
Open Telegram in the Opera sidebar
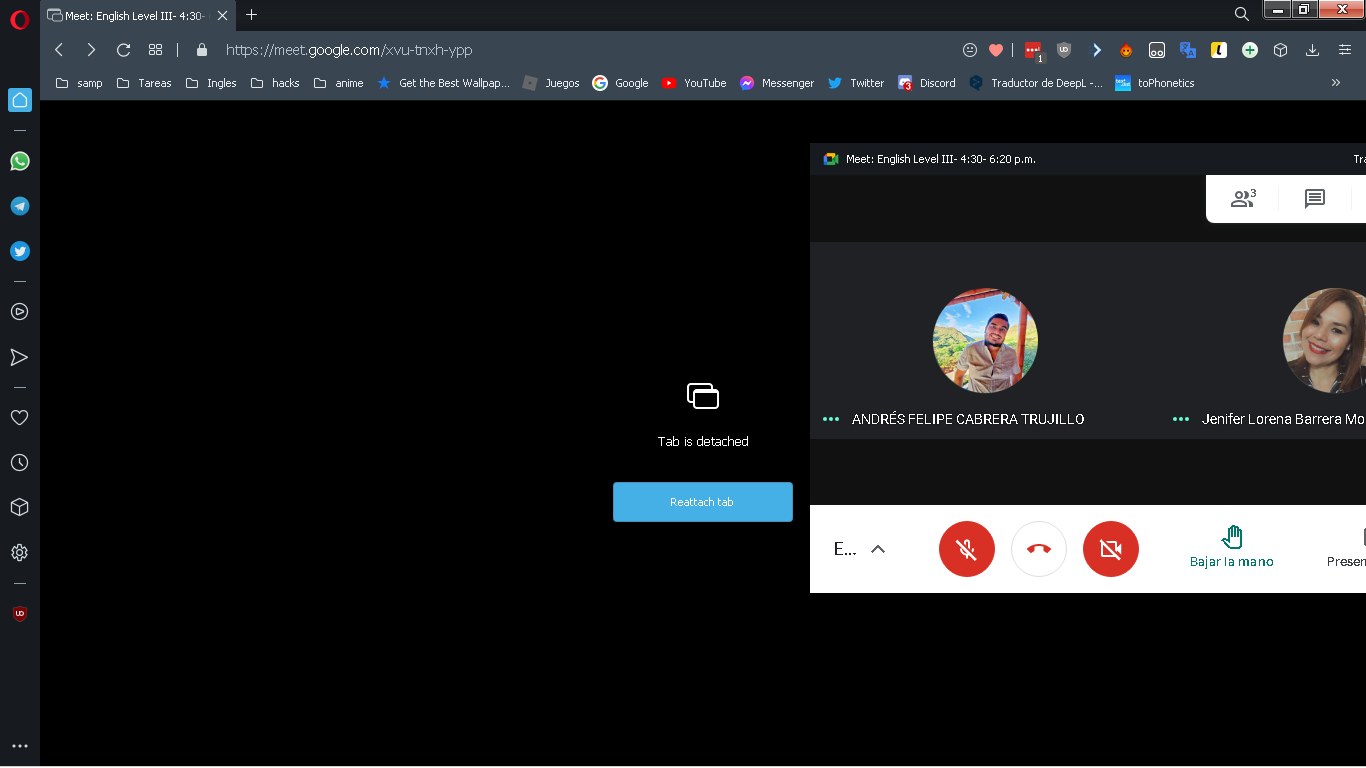click(20, 206)
